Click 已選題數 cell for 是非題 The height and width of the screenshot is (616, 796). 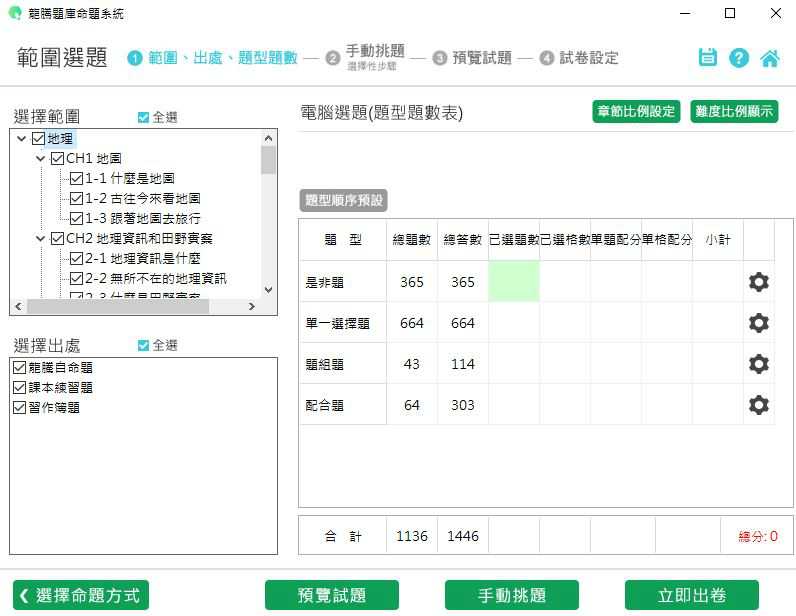[x=514, y=282]
